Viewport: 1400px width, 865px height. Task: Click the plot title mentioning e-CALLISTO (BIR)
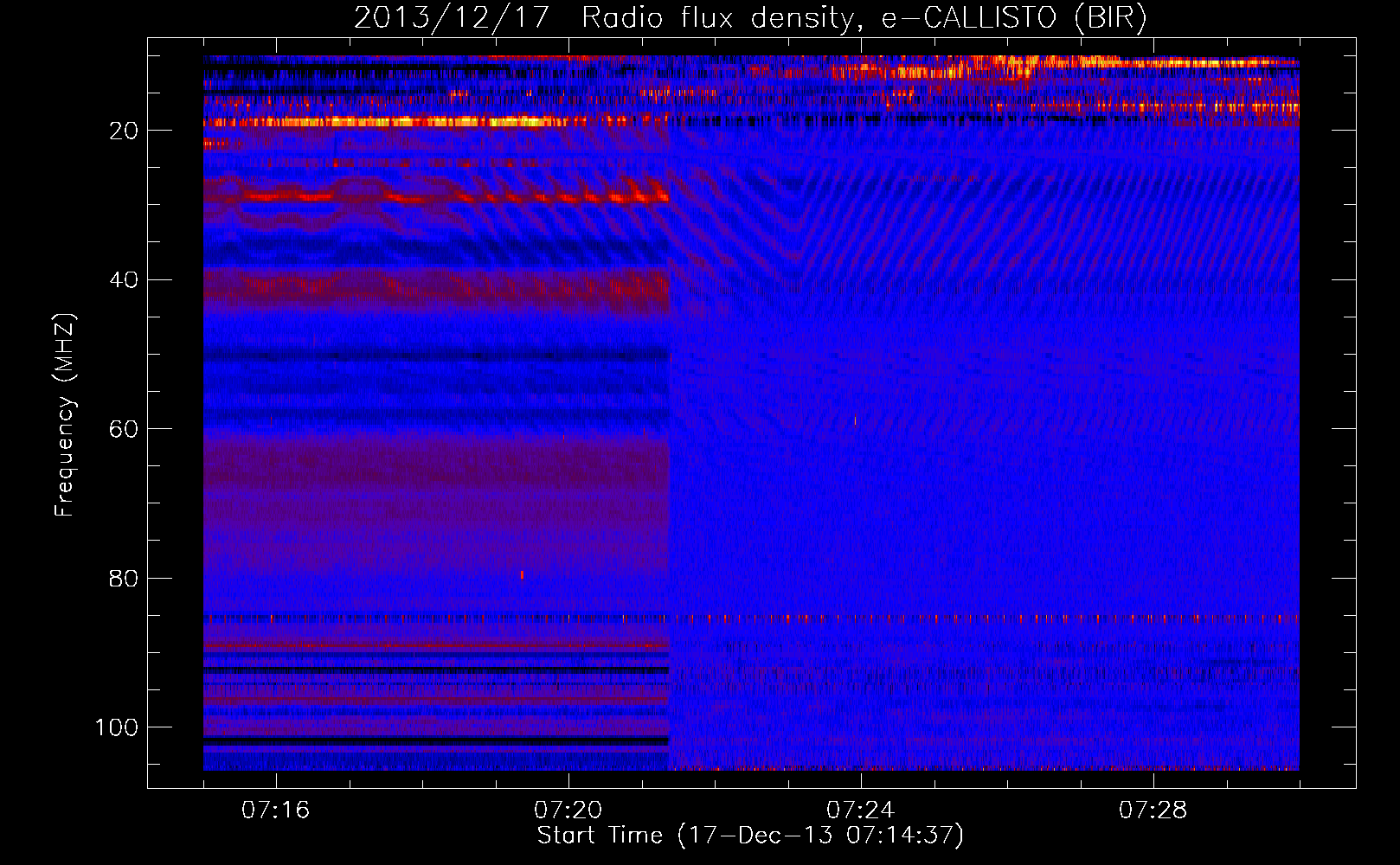click(750, 17)
